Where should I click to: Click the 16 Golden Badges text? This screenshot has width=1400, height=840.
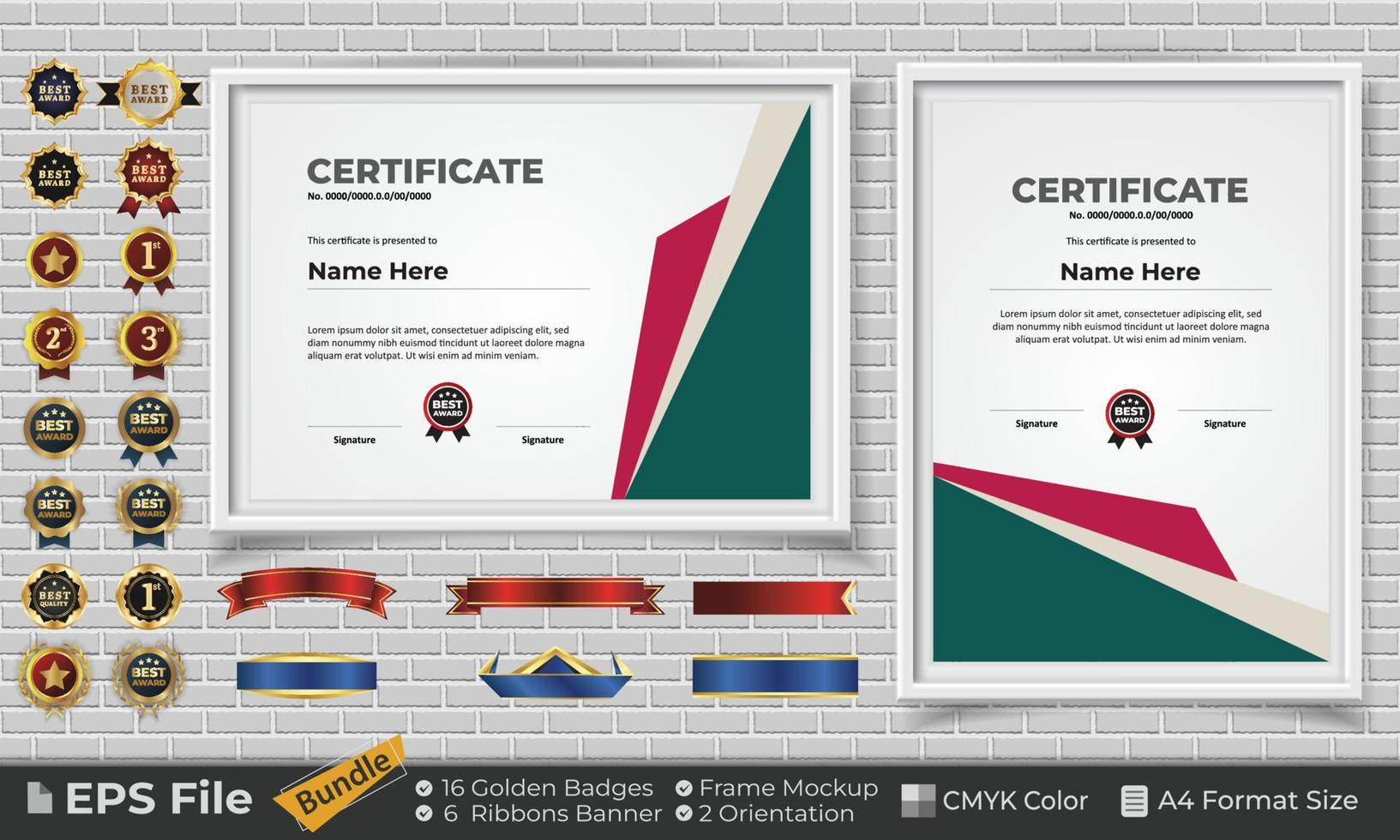point(547,788)
